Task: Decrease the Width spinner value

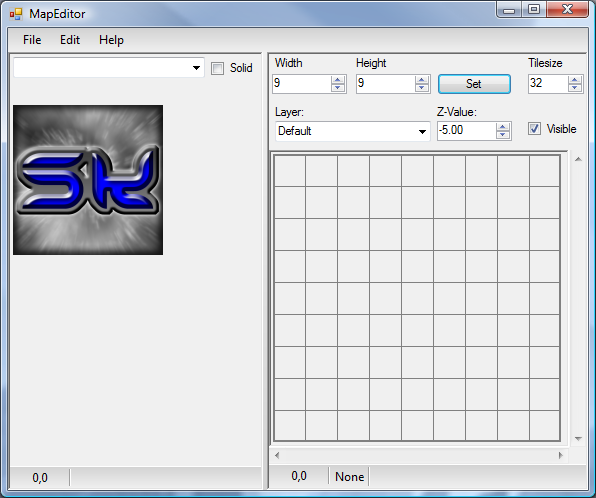Action: 338,88
